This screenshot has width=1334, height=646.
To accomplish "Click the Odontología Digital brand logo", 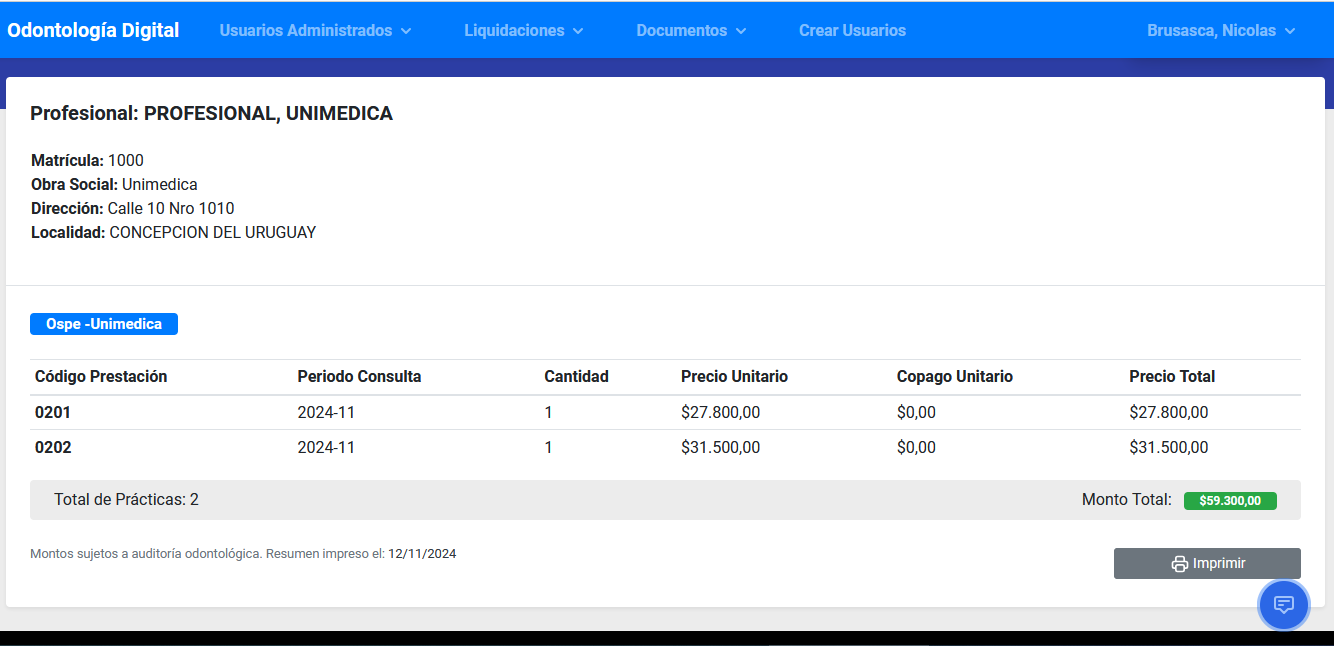I will pos(93,30).
